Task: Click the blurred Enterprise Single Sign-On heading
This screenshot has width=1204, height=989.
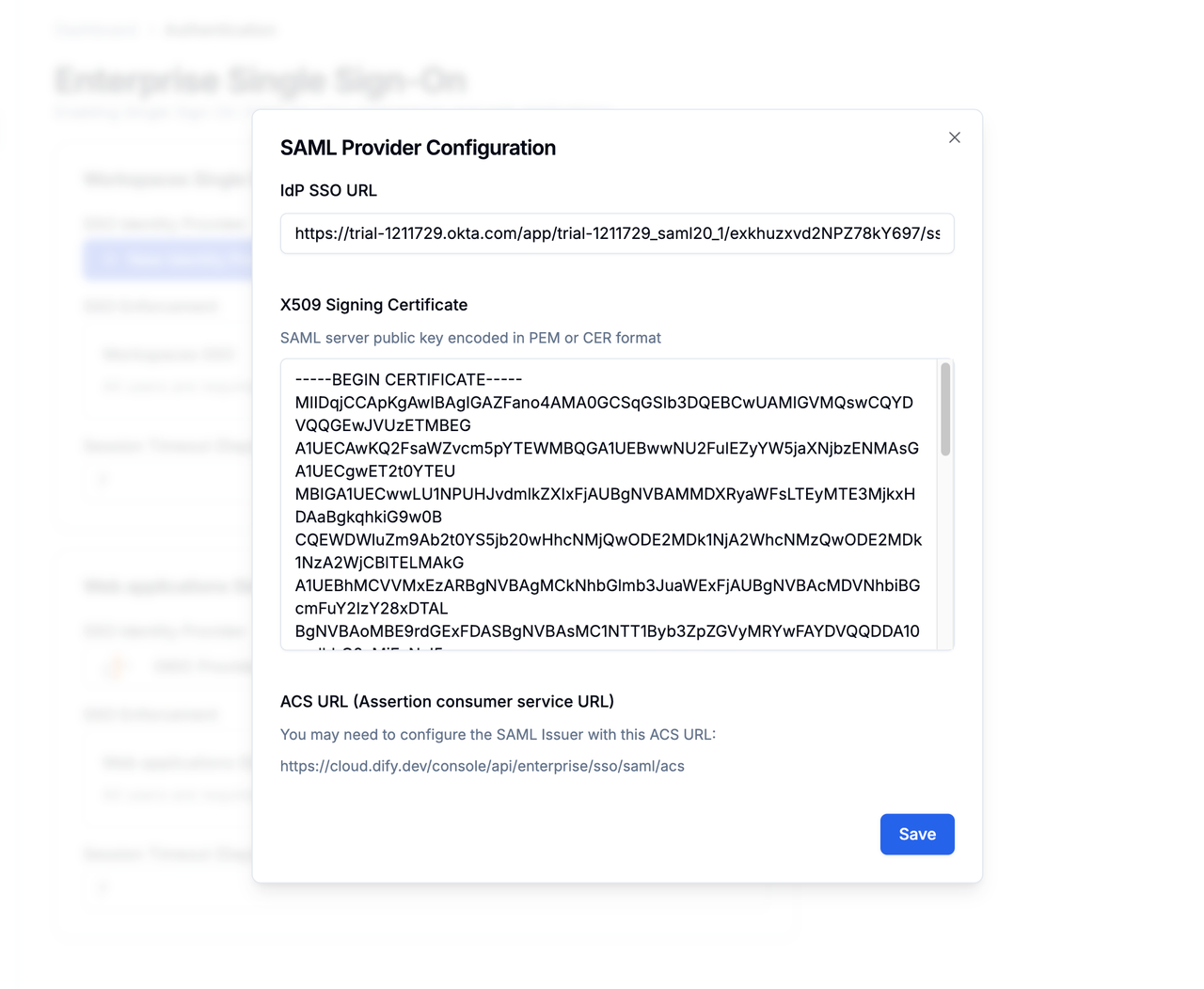Action: tap(261, 81)
